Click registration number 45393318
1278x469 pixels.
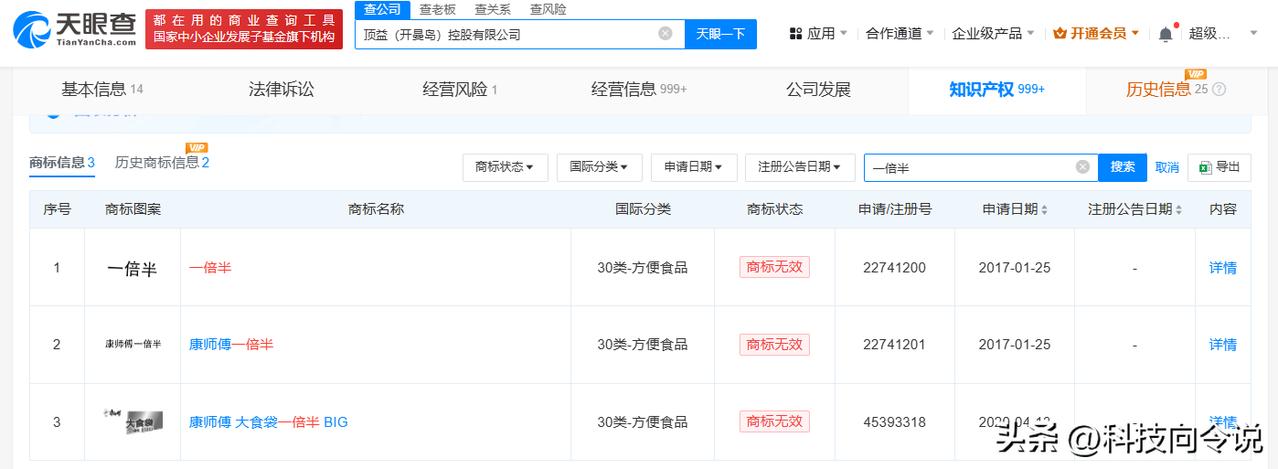point(894,422)
